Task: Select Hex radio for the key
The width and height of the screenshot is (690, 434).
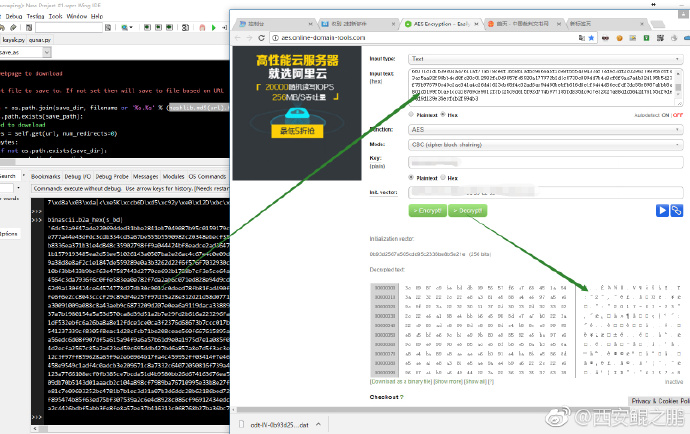Action: (443, 177)
